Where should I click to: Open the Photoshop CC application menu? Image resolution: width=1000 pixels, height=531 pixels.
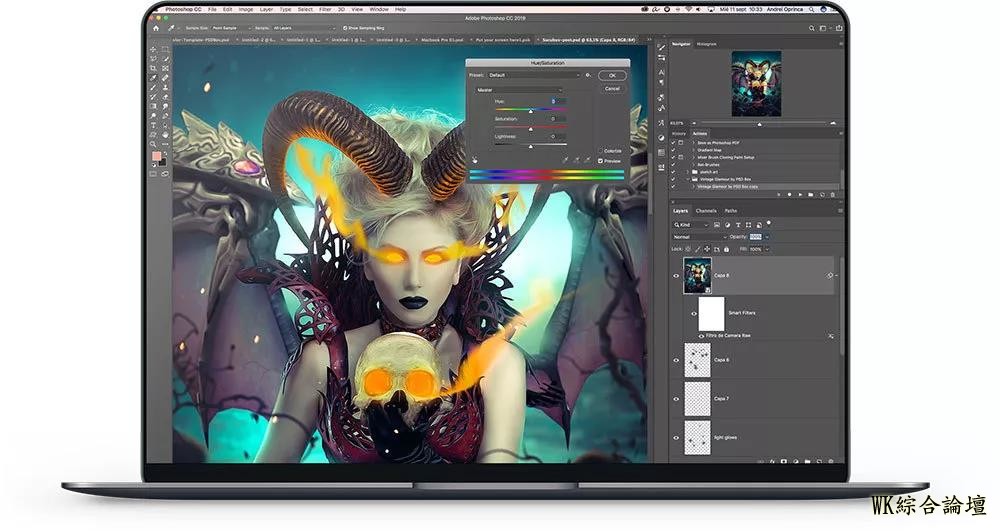tap(183, 10)
